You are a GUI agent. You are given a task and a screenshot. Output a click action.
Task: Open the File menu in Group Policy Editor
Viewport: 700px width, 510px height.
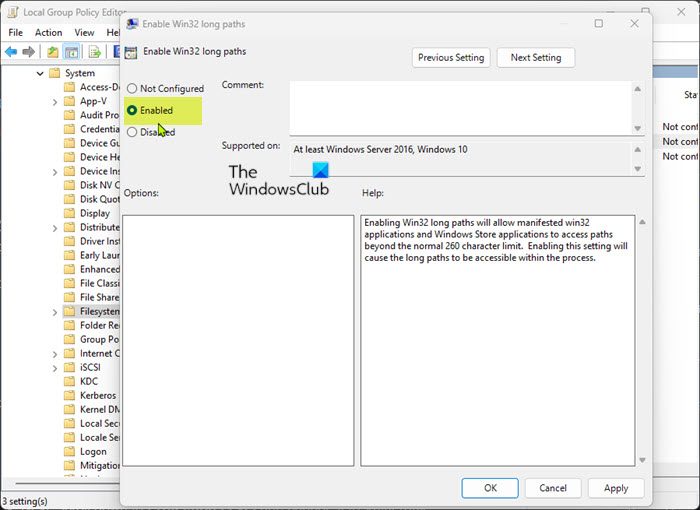(x=15, y=33)
